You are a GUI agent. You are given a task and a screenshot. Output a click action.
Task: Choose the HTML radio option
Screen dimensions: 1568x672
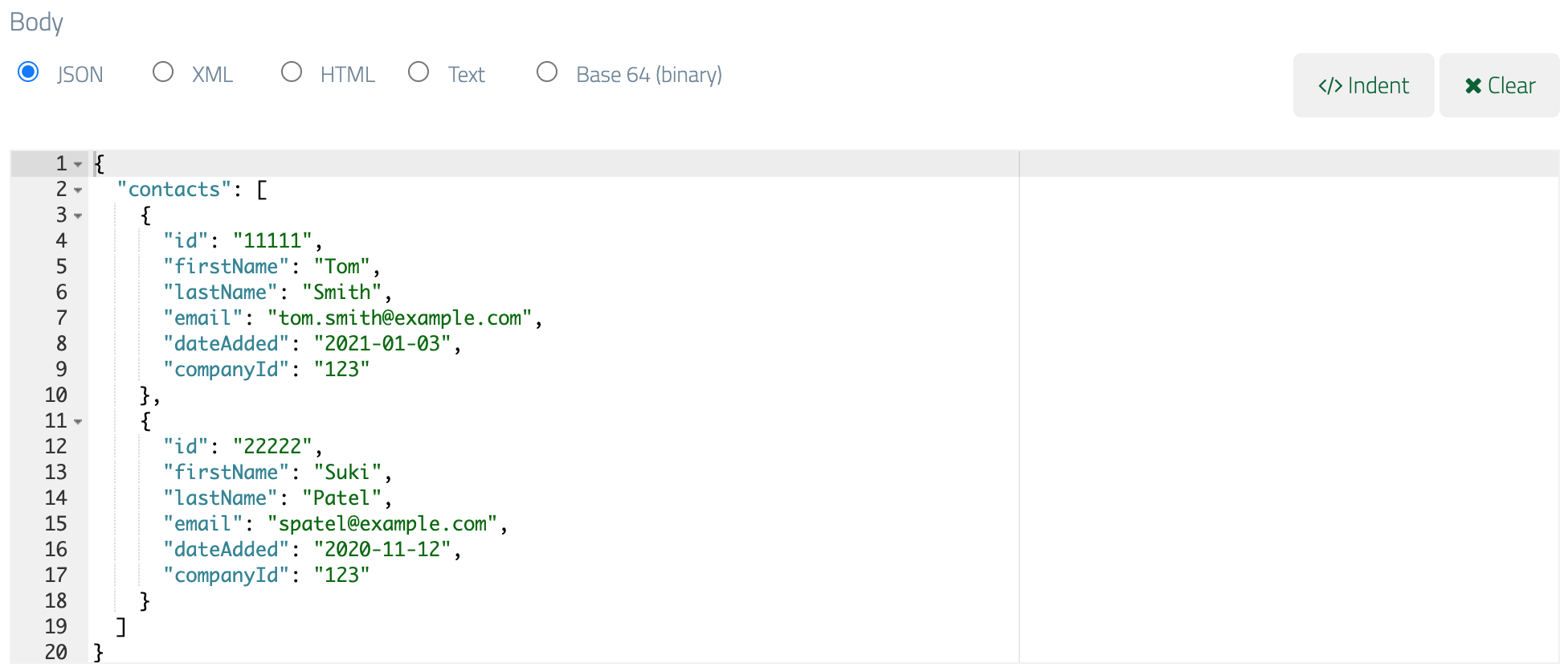(x=292, y=72)
